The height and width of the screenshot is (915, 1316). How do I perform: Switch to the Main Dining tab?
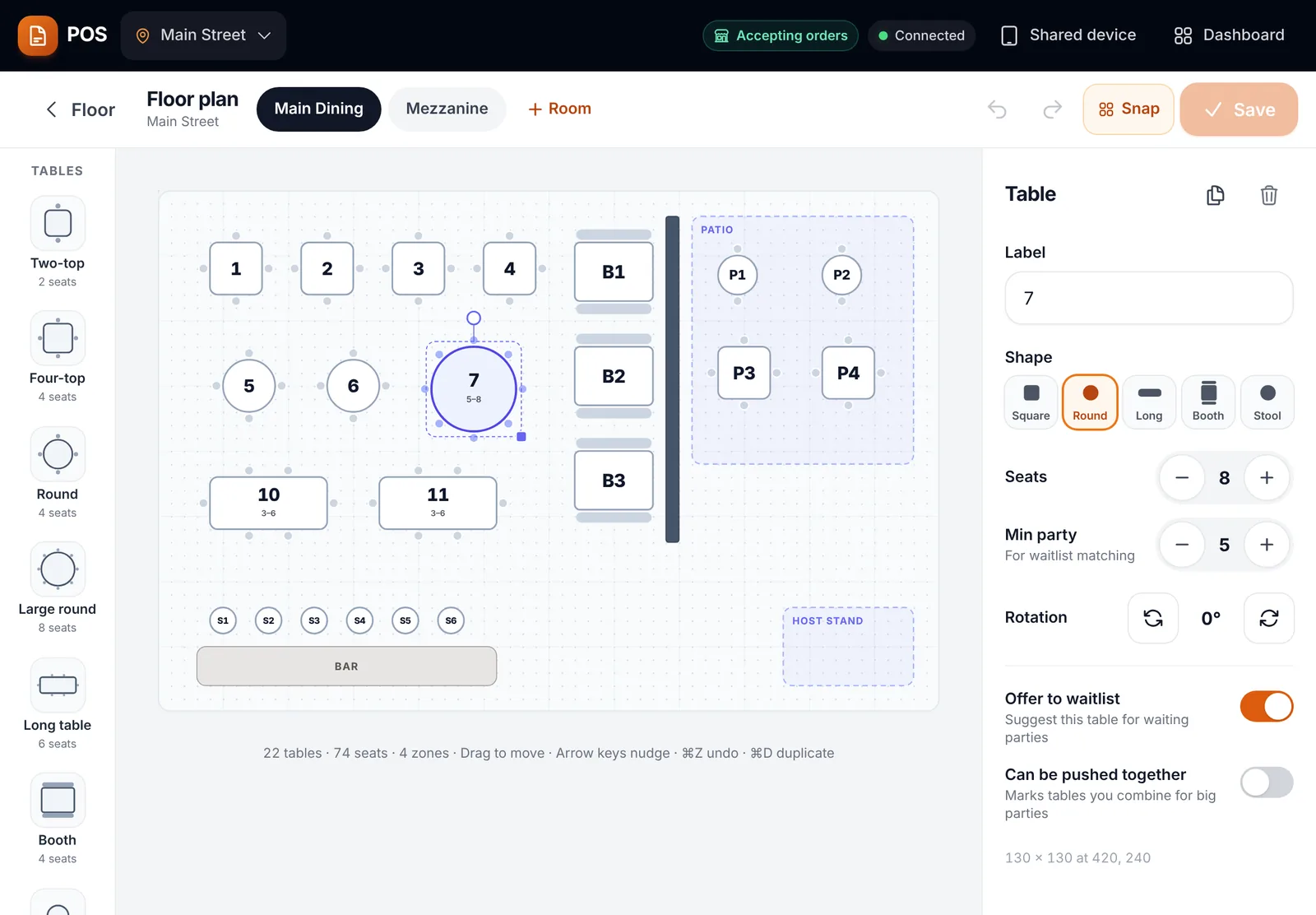click(318, 109)
